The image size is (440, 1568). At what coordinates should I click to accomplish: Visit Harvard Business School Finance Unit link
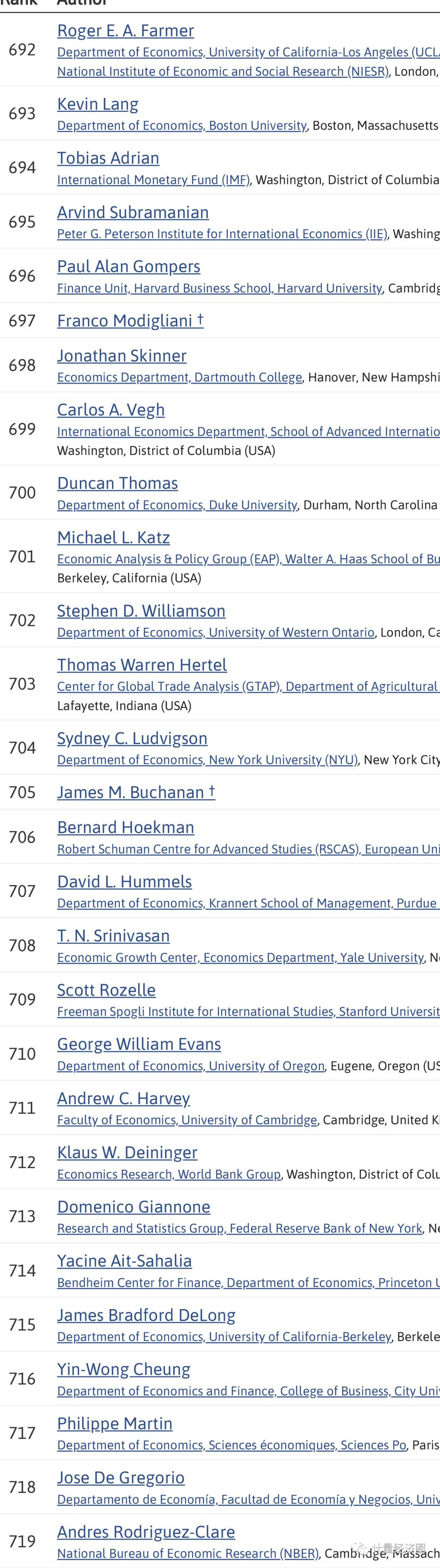(x=219, y=288)
